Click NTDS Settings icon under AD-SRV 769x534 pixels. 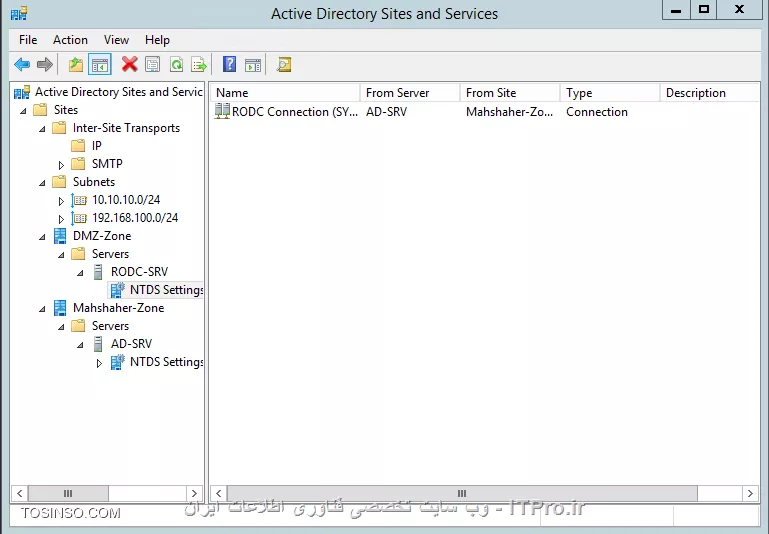point(117,362)
